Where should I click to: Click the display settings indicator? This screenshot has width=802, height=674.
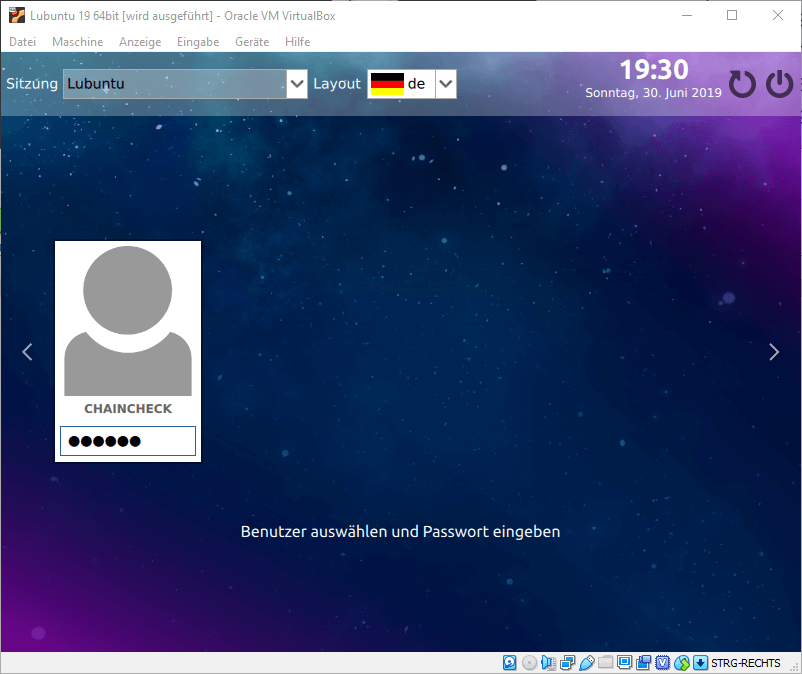pos(625,663)
